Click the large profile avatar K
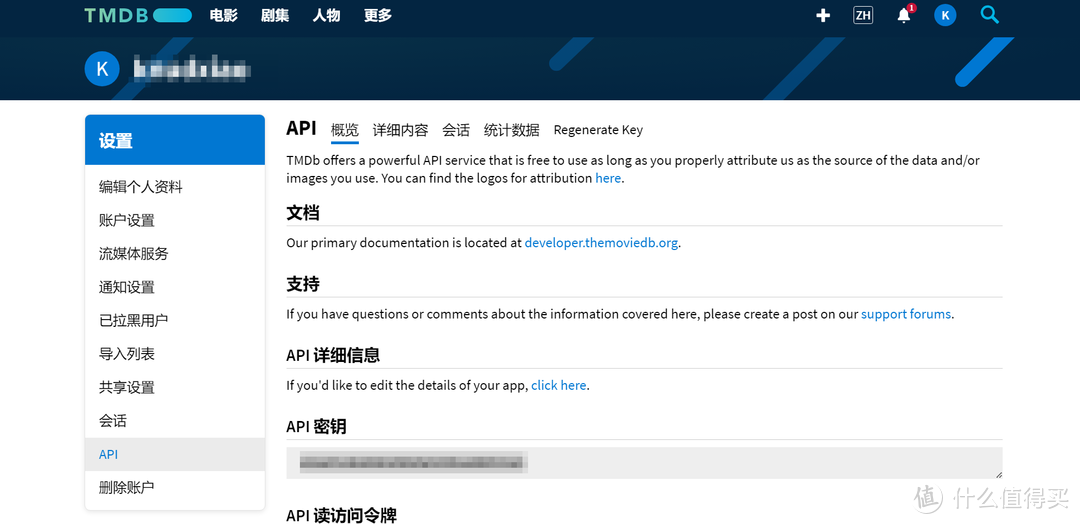The height and width of the screenshot is (524, 1080). (x=102, y=69)
